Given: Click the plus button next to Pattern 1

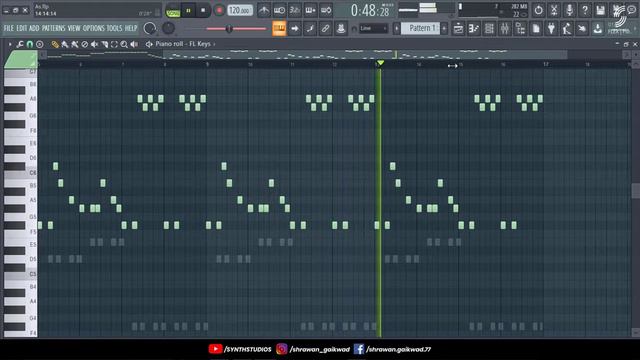Looking at the screenshot, I should tap(444, 28).
